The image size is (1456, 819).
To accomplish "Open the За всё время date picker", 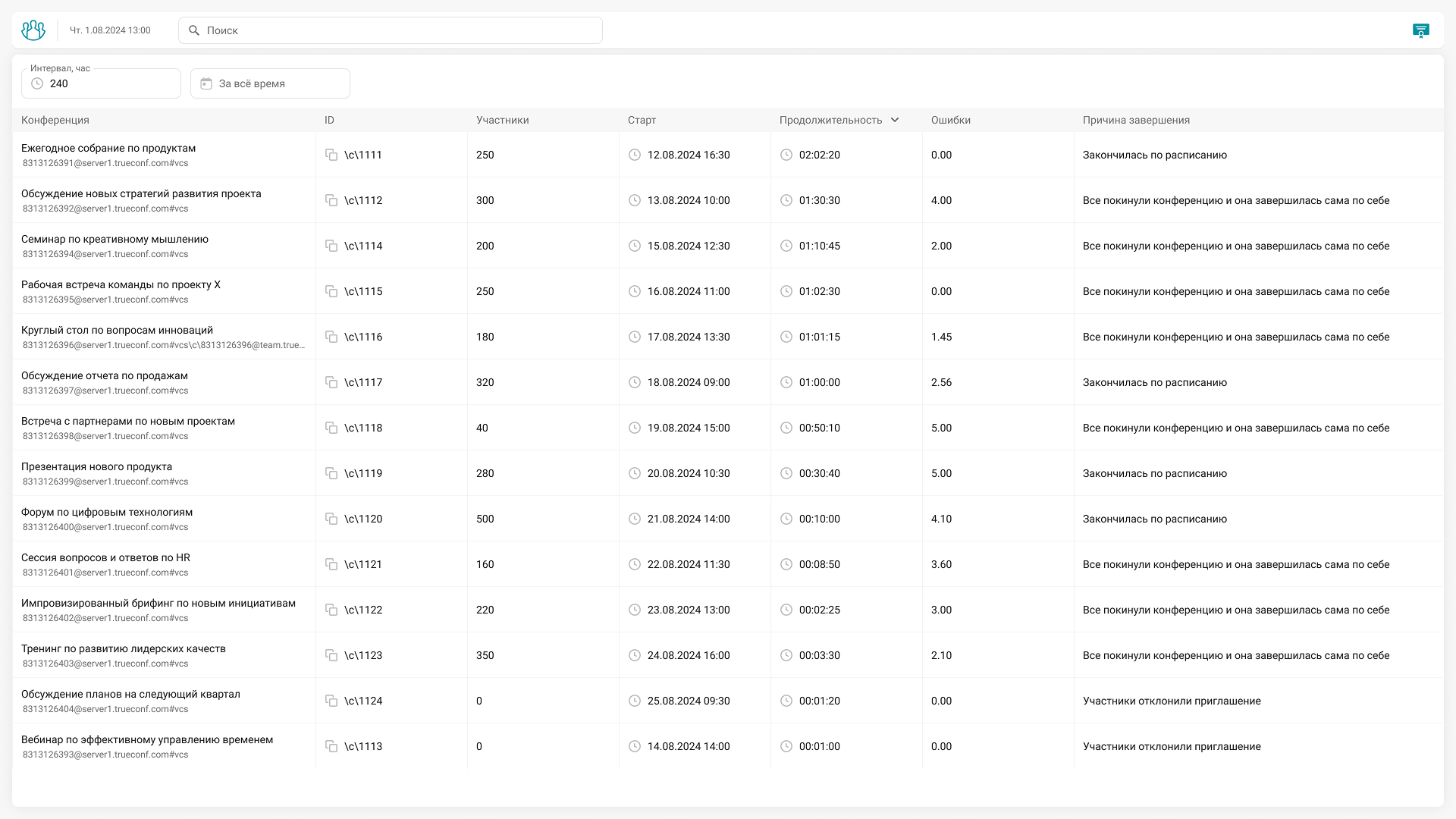I will [270, 83].
